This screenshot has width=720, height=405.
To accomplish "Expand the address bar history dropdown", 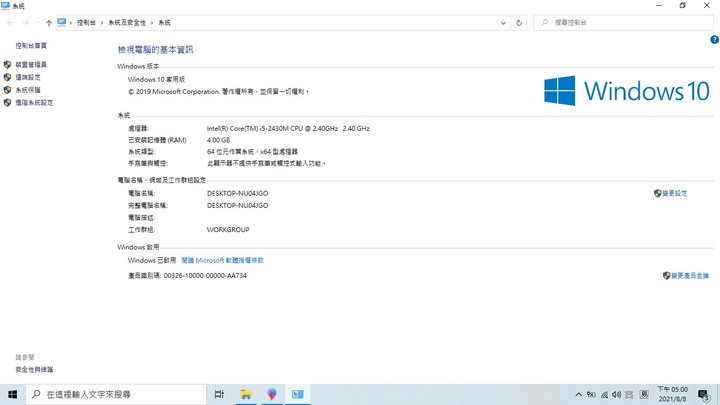I will pyautogui.click(x=503, y=22).
